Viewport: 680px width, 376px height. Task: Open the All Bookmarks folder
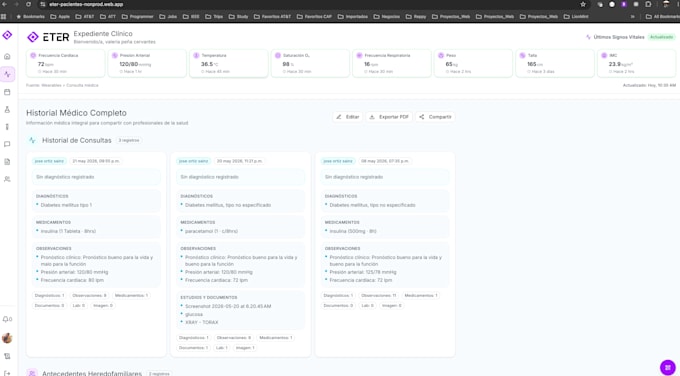[x=663, y=16]
